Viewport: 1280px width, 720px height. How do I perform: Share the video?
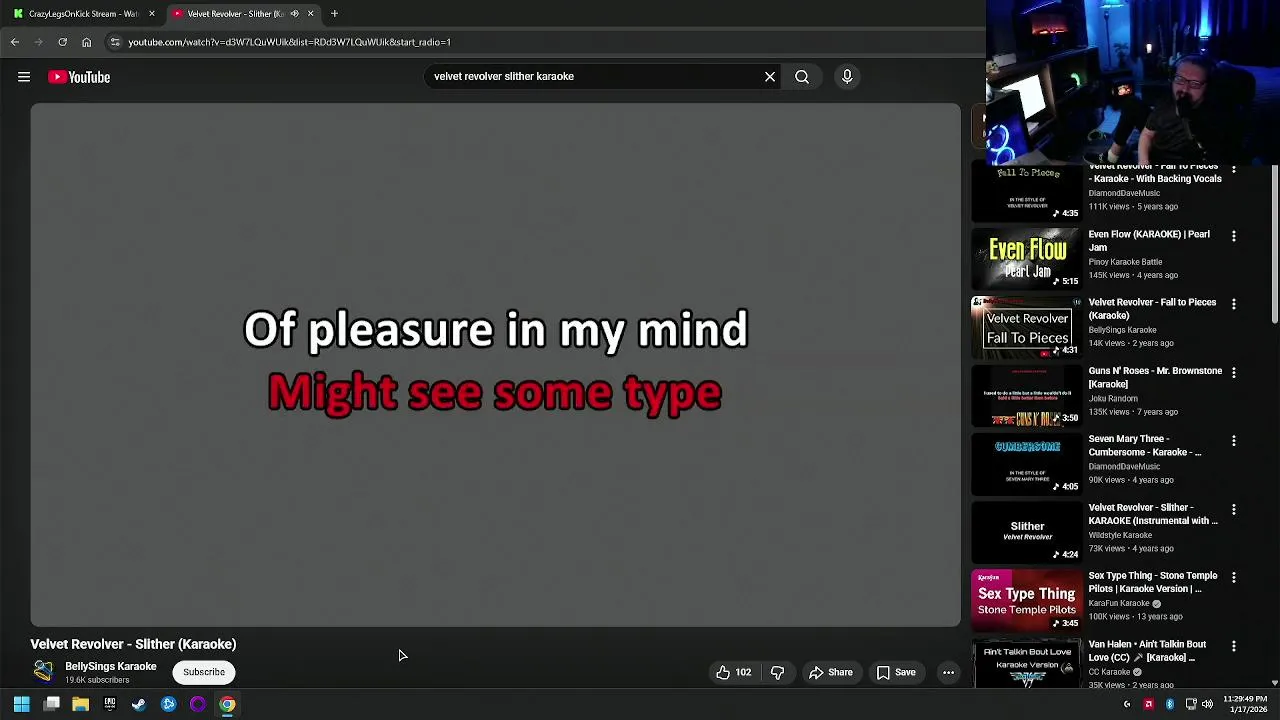click(831, 672)
